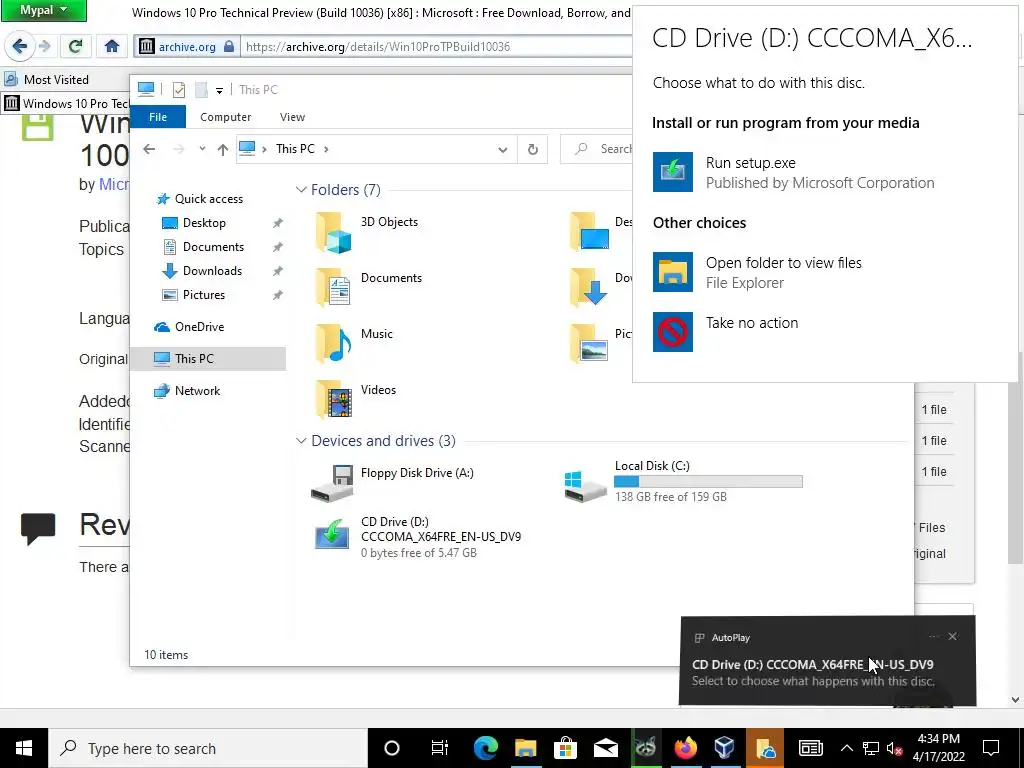The image size is (1024, 768).
Task: Click the browser URL address field
Action: pyautogui.click(x=436, y=46)
